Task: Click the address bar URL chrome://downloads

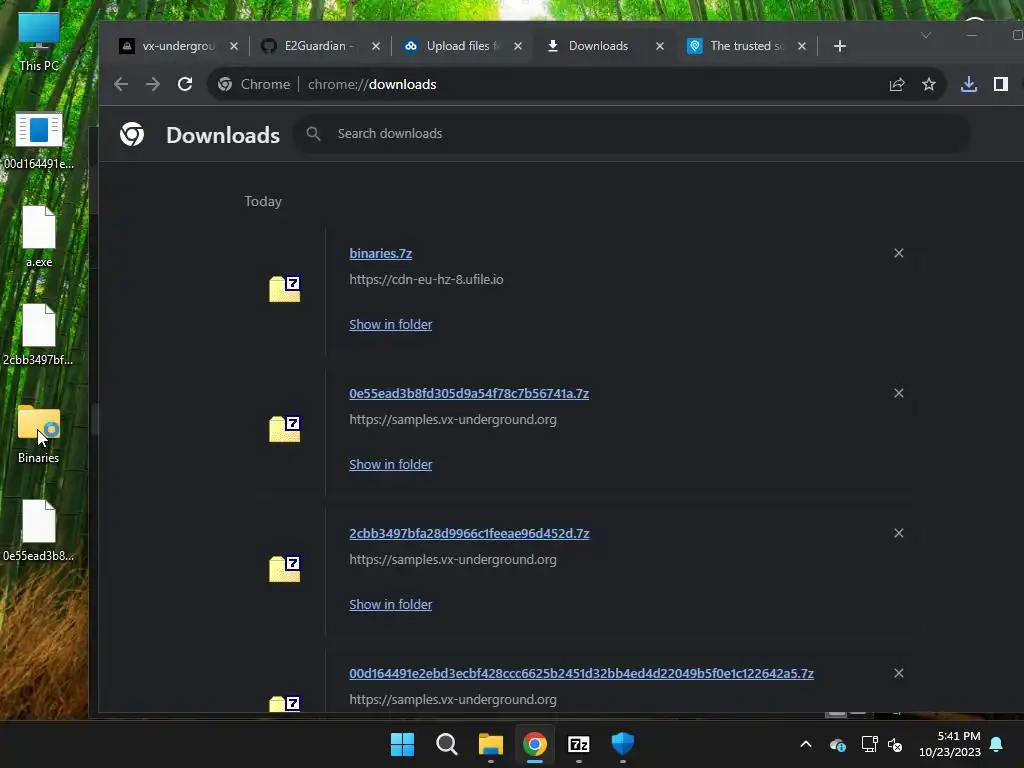Action: (372, 84)
